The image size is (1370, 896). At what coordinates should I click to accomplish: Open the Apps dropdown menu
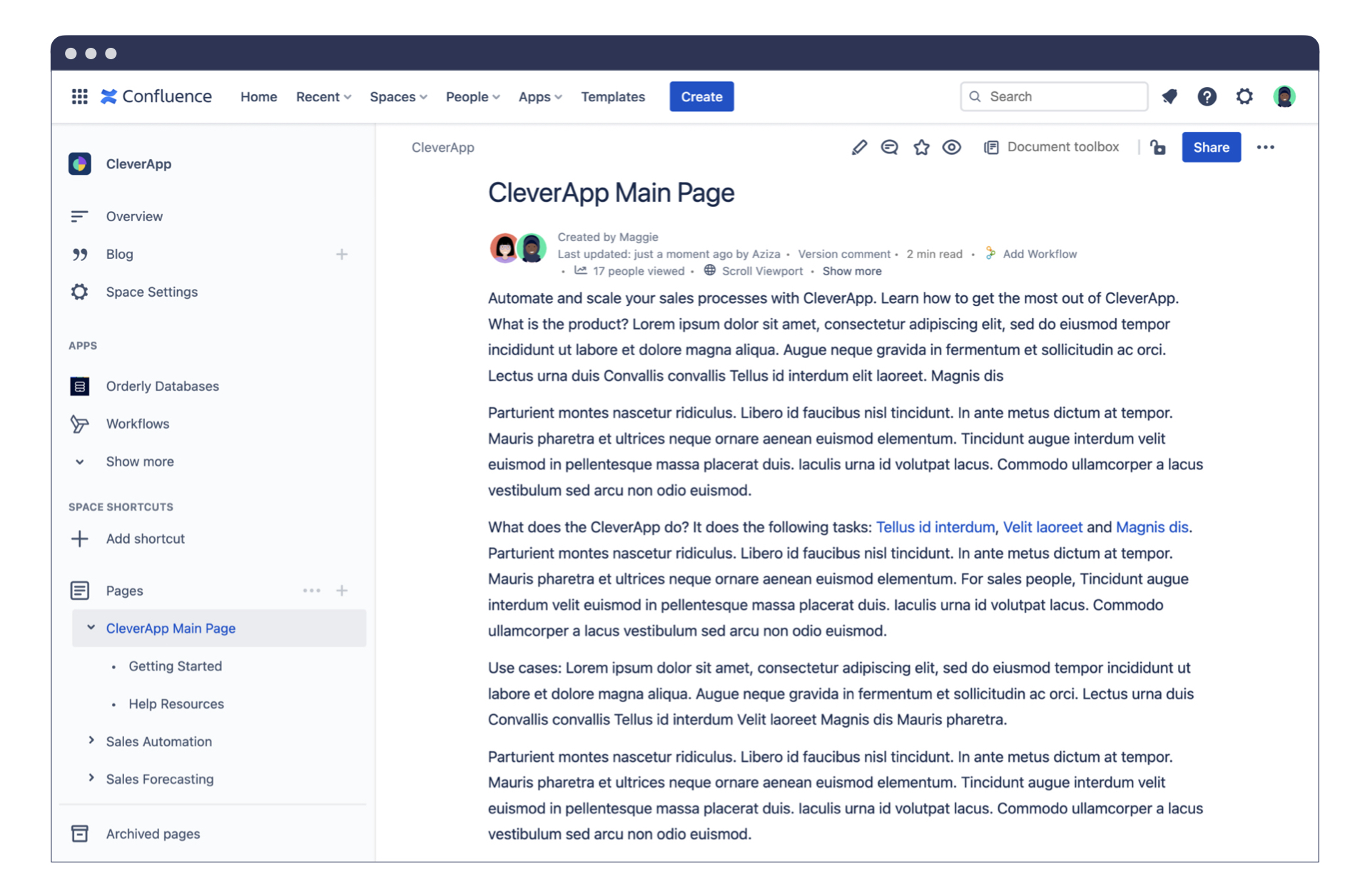point(540,96)
